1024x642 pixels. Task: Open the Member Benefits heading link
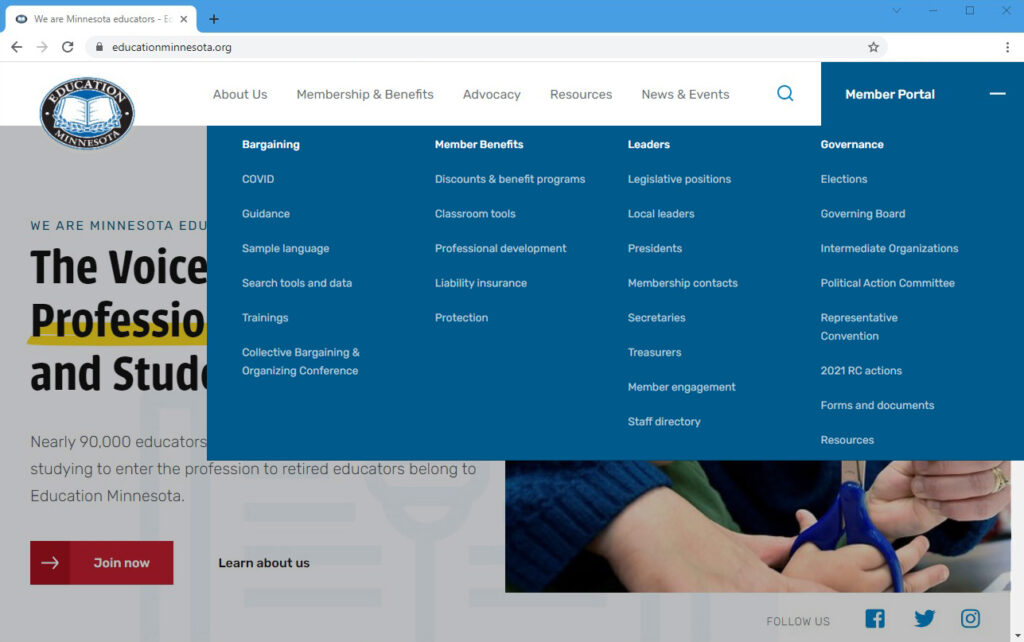pyautogui.click(x=479, y=144)
